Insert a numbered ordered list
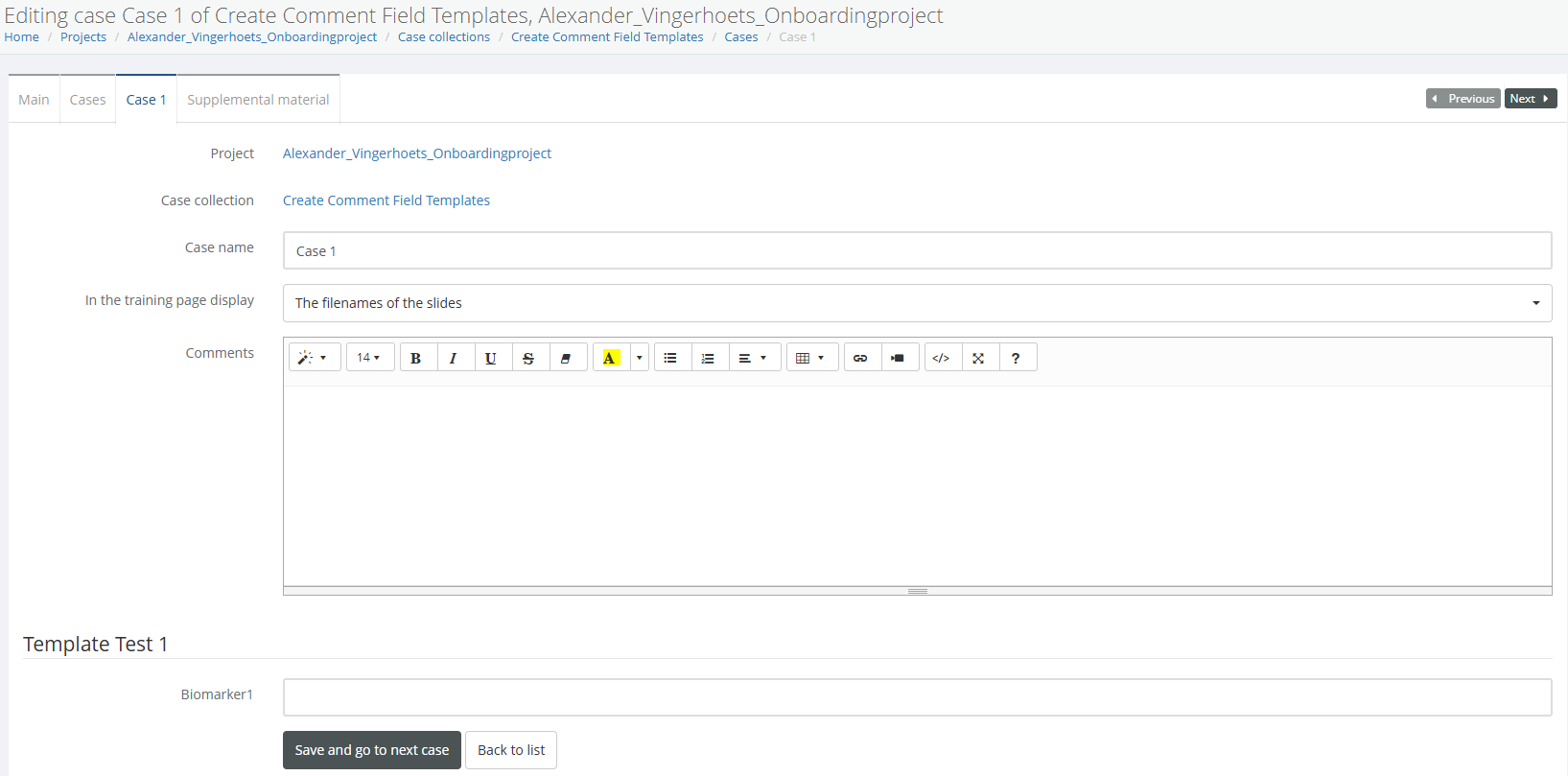This screenshot has height=776, width=1568. 708,358
